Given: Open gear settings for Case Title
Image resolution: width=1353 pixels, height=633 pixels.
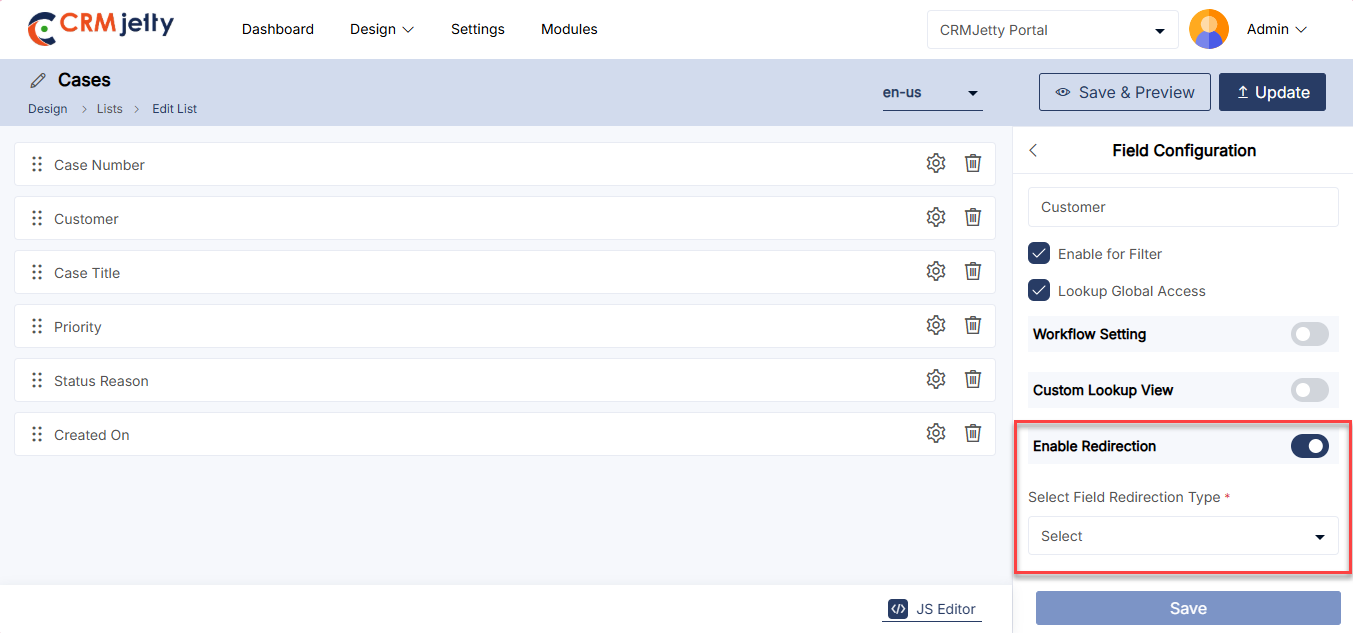Looking at the screenshot, I should [x=935, y=272].
